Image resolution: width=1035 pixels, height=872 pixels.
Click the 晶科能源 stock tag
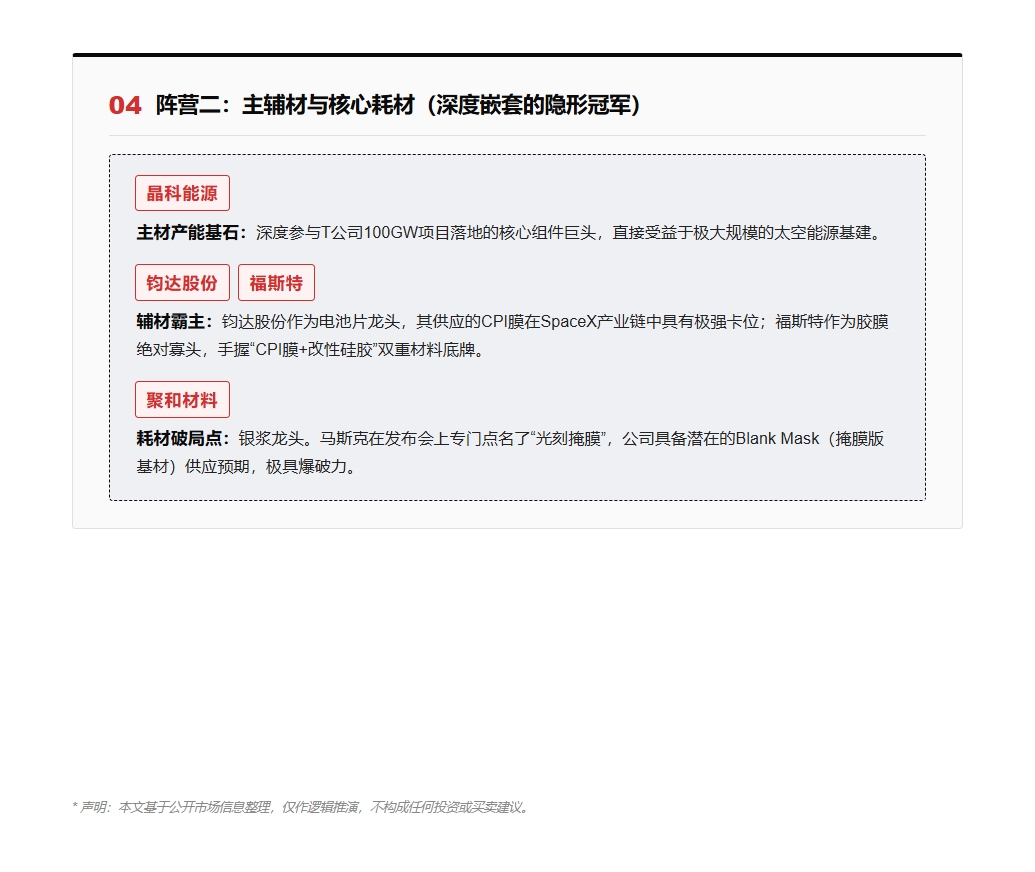coord(182,193)
